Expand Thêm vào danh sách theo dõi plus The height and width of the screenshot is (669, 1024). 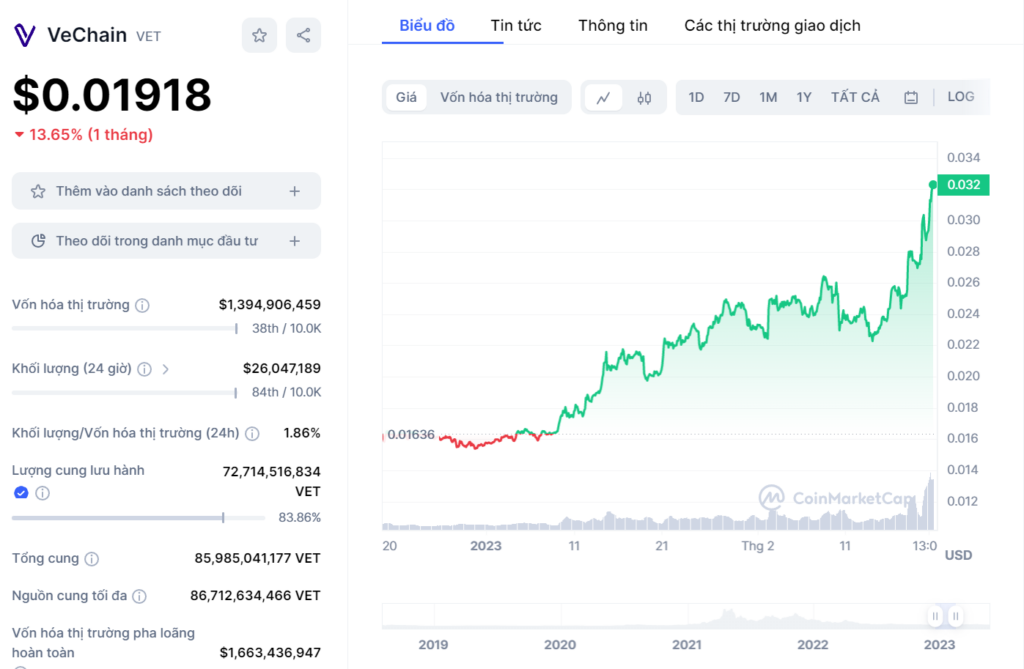(294, 191)
